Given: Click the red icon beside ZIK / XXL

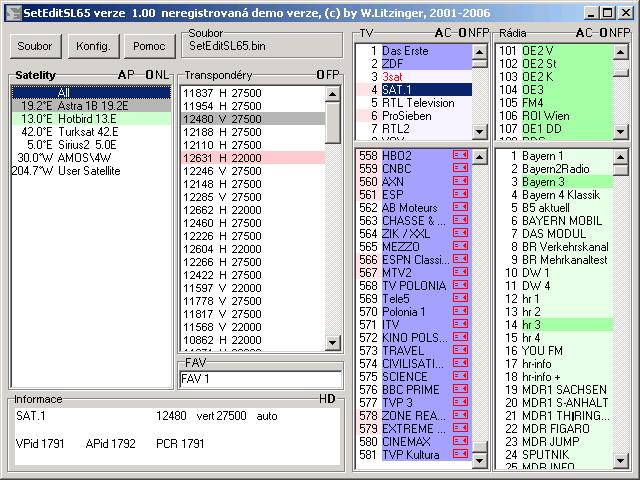Looking at the screenshot, I should [x=460, y=233].
